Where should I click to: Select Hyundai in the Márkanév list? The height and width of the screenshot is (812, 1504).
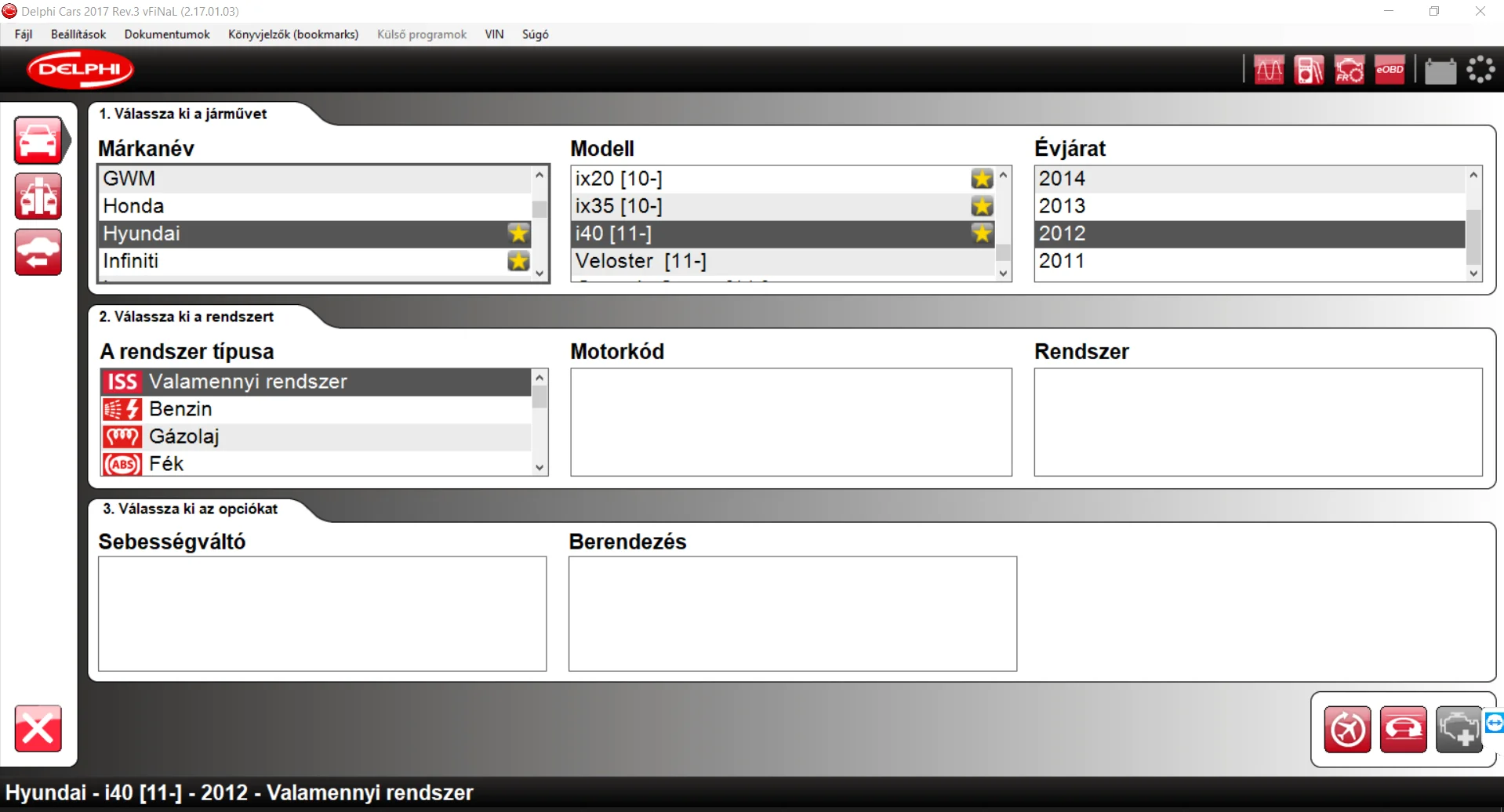315,234
